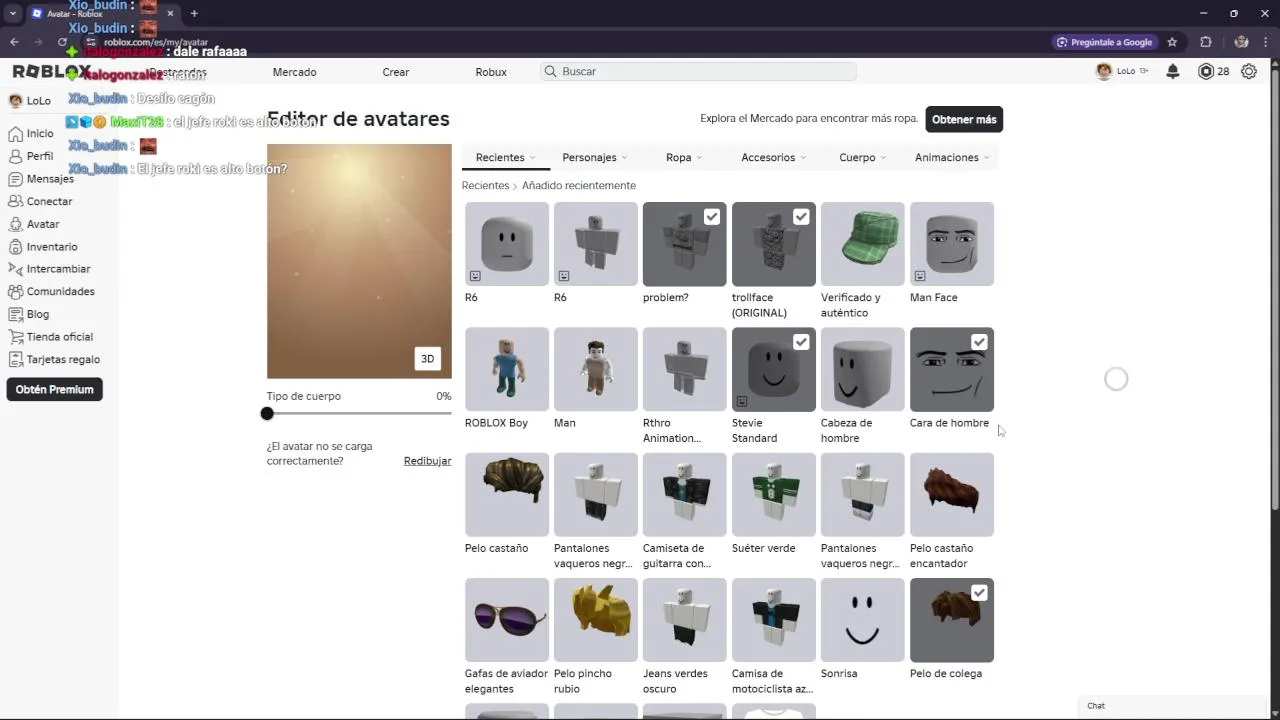Expand the Recientes dropdown tab
Viewport: 1280px width, 720px height.
[x=505, y=158]
